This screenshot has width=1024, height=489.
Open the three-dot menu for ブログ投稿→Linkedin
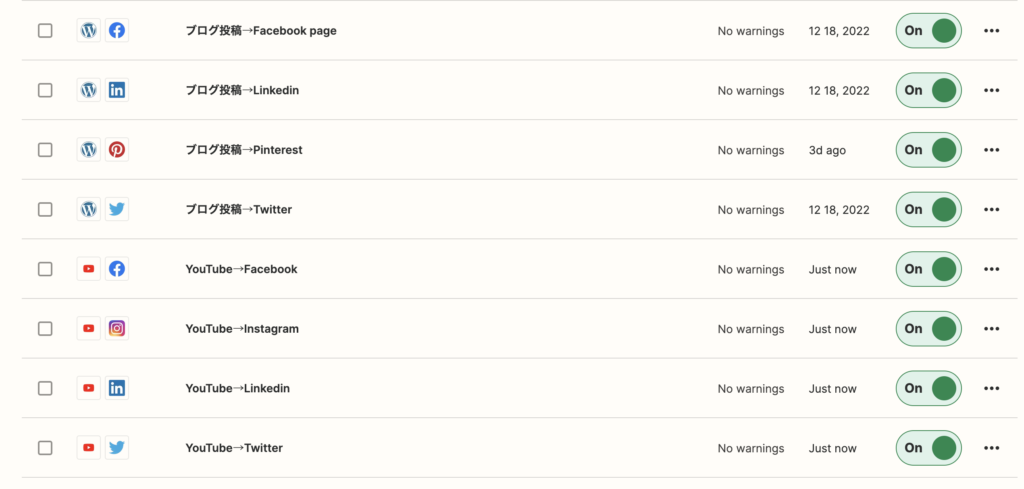[x=991, y=90]
